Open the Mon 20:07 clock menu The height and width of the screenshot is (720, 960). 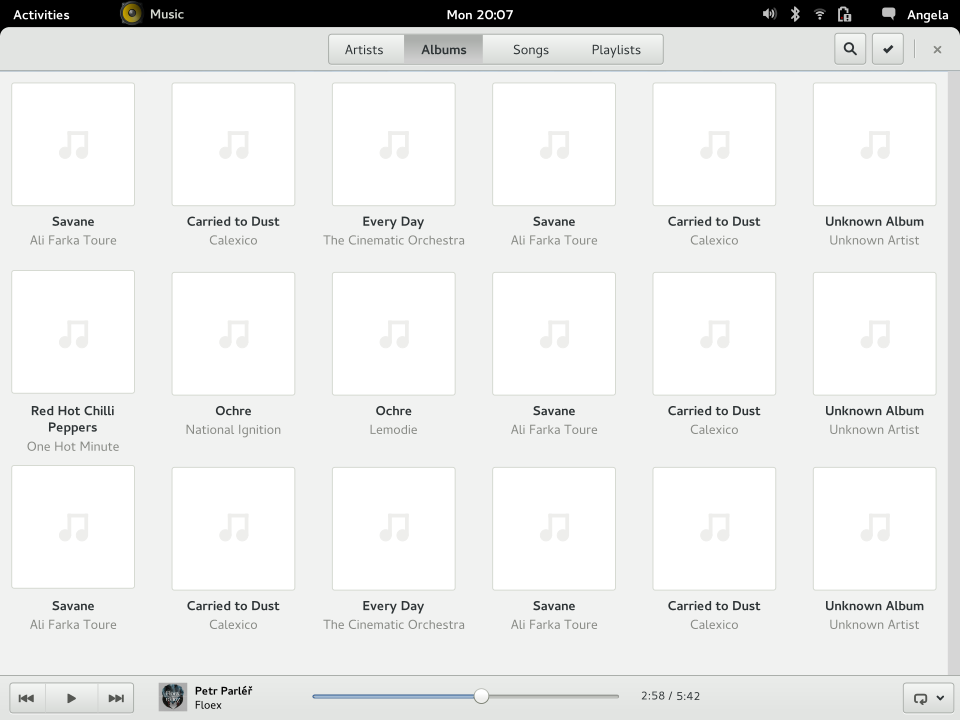pyautogui.click(x=479, y=14)
